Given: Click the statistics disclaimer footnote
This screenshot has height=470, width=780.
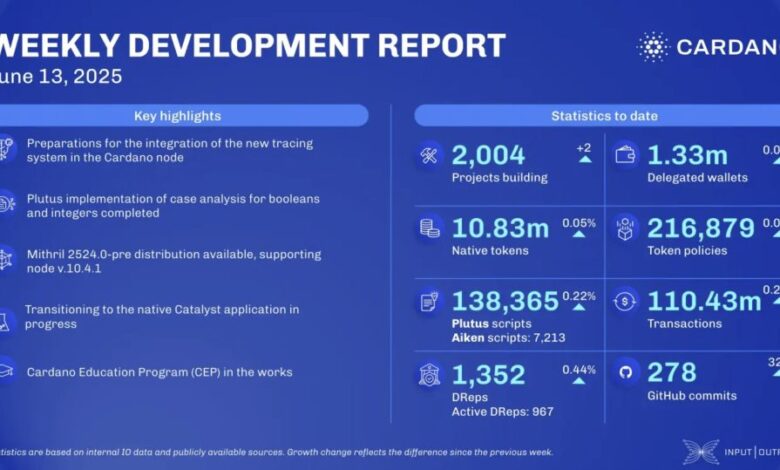Looking at the screenshot, I should [x=276, y=453].
